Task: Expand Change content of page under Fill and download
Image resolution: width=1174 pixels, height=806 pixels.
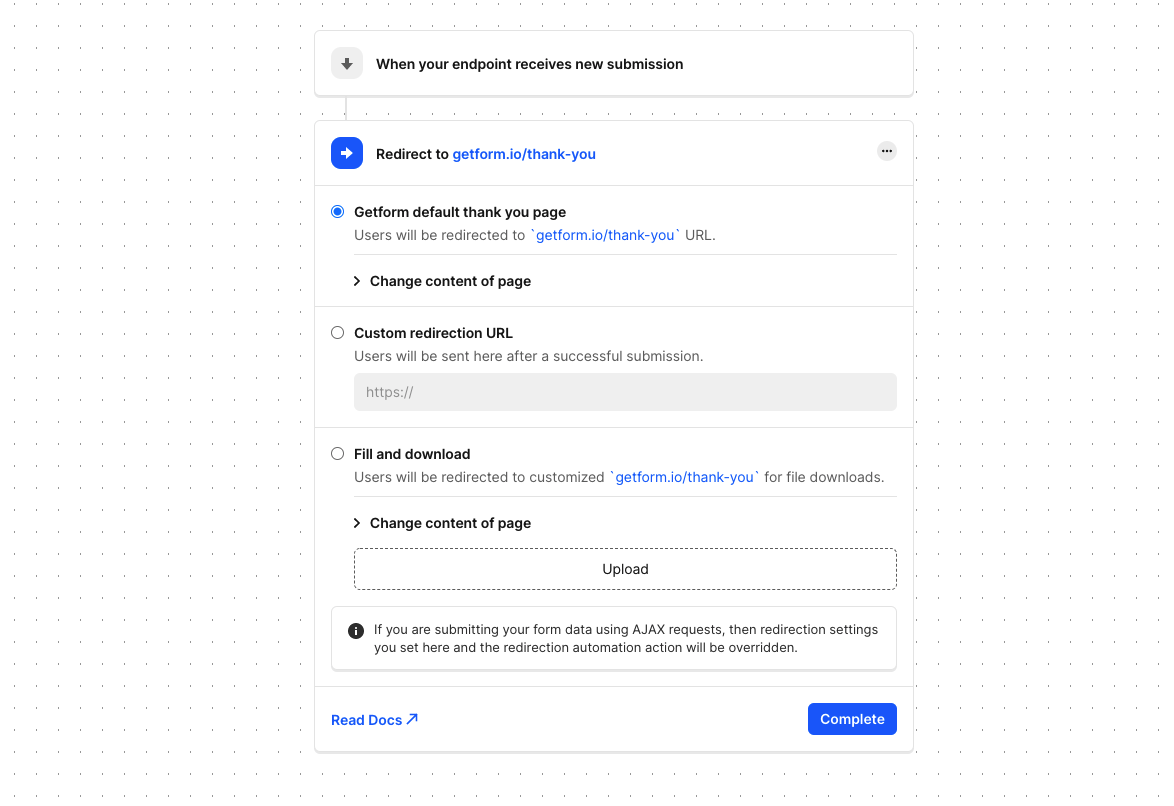Action: pos(442,523)
